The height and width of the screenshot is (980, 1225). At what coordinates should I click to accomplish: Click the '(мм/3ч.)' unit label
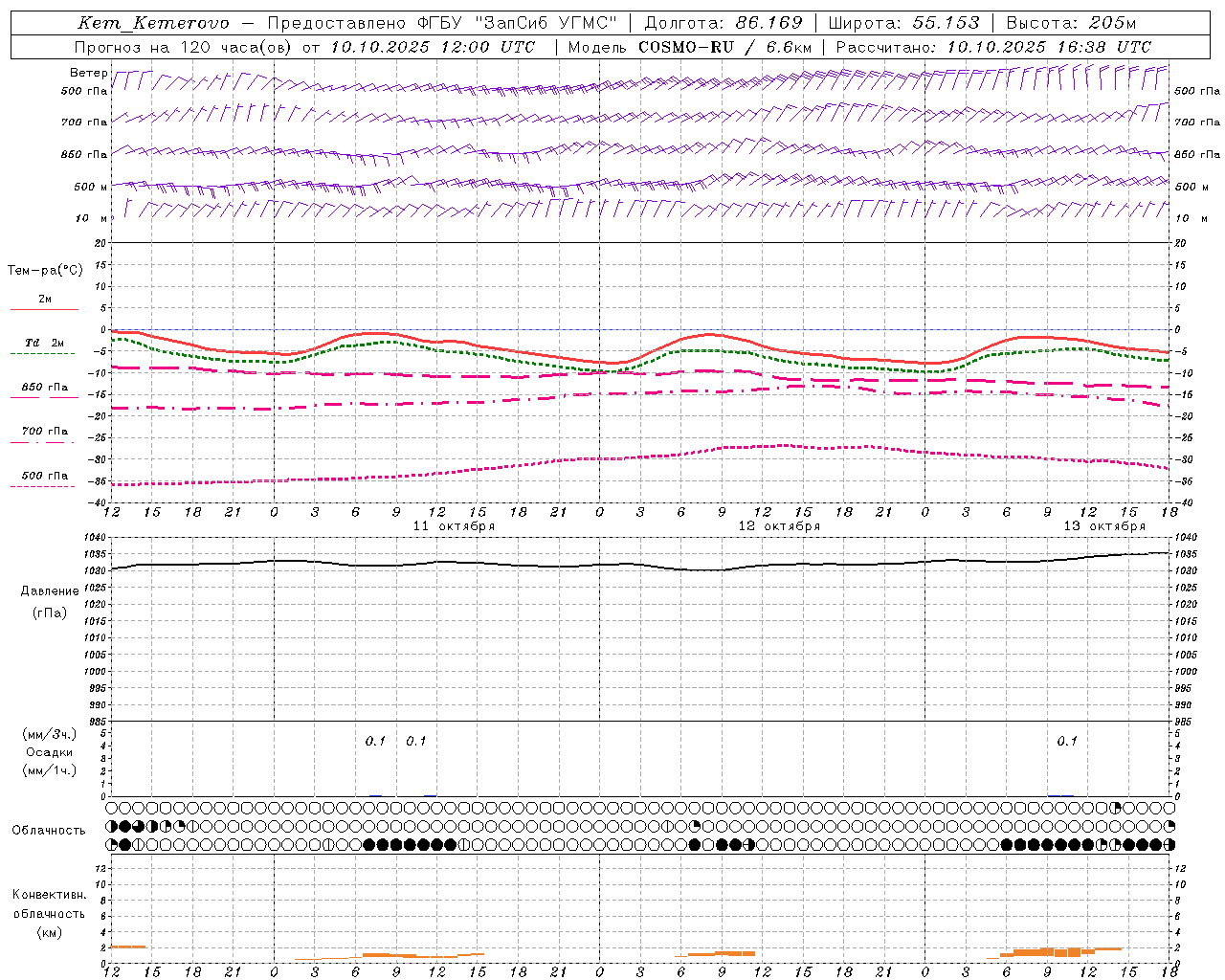[x=49, y=734]
